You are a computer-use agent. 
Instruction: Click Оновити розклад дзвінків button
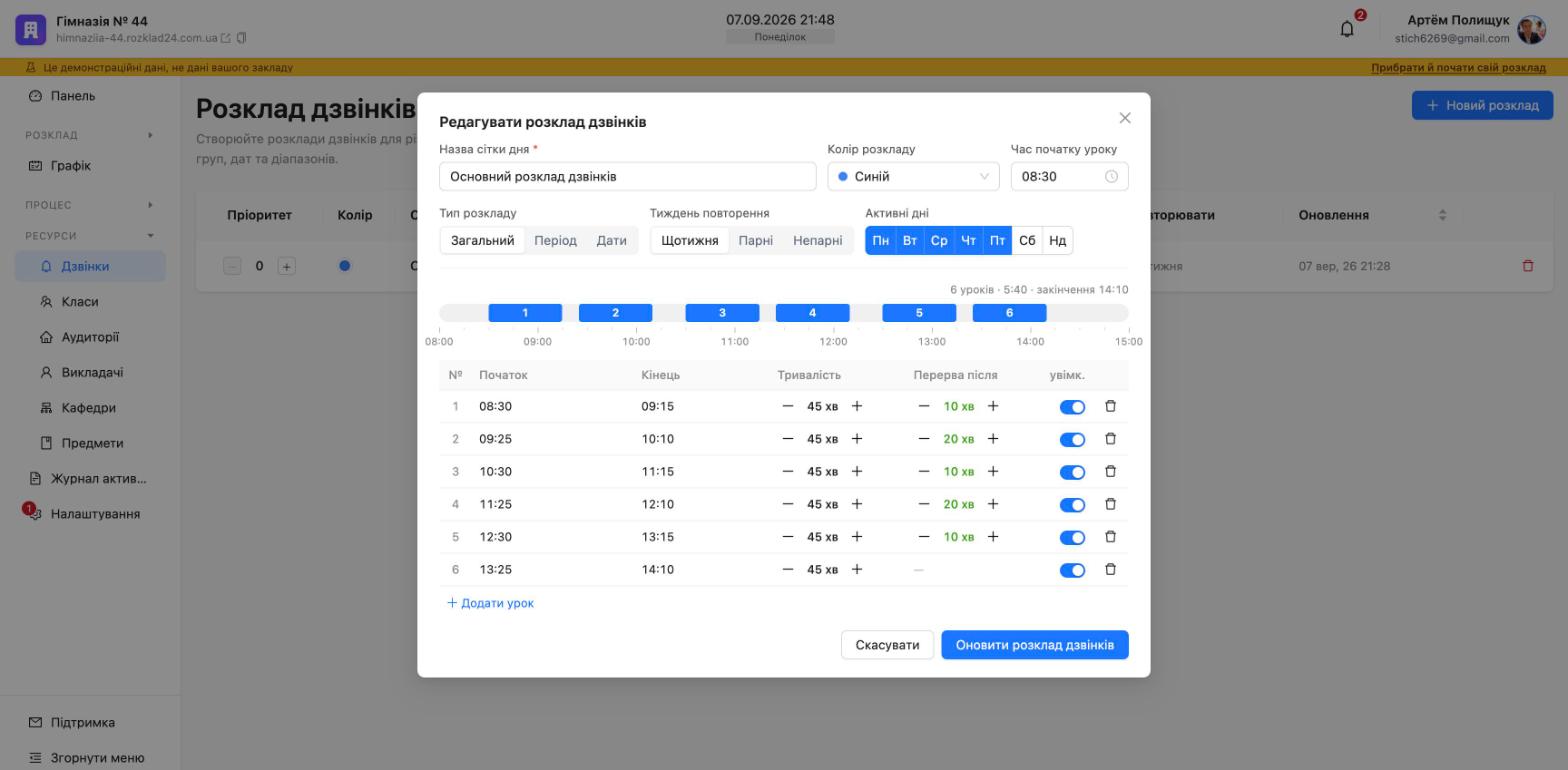(x=1034, y=645)
